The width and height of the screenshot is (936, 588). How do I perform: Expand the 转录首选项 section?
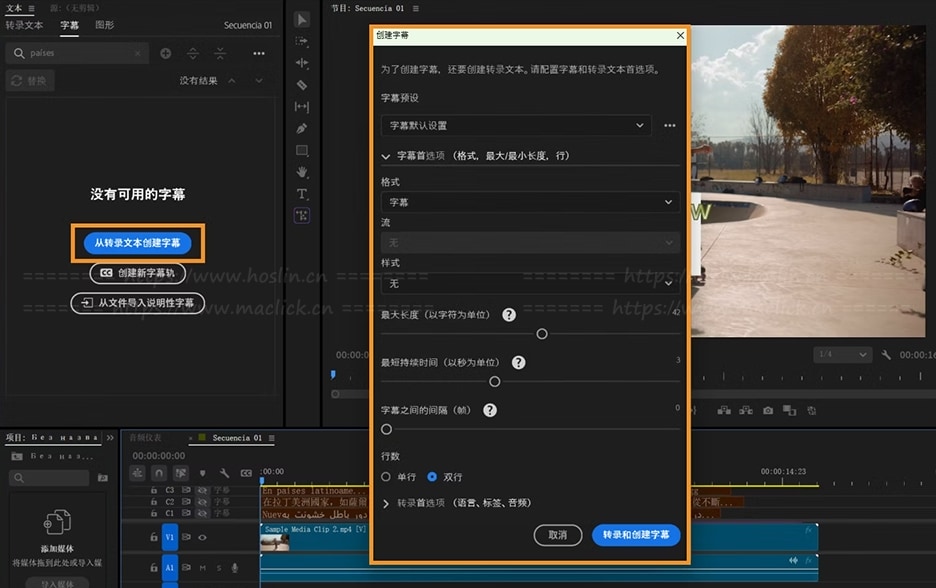pos(386,503)
